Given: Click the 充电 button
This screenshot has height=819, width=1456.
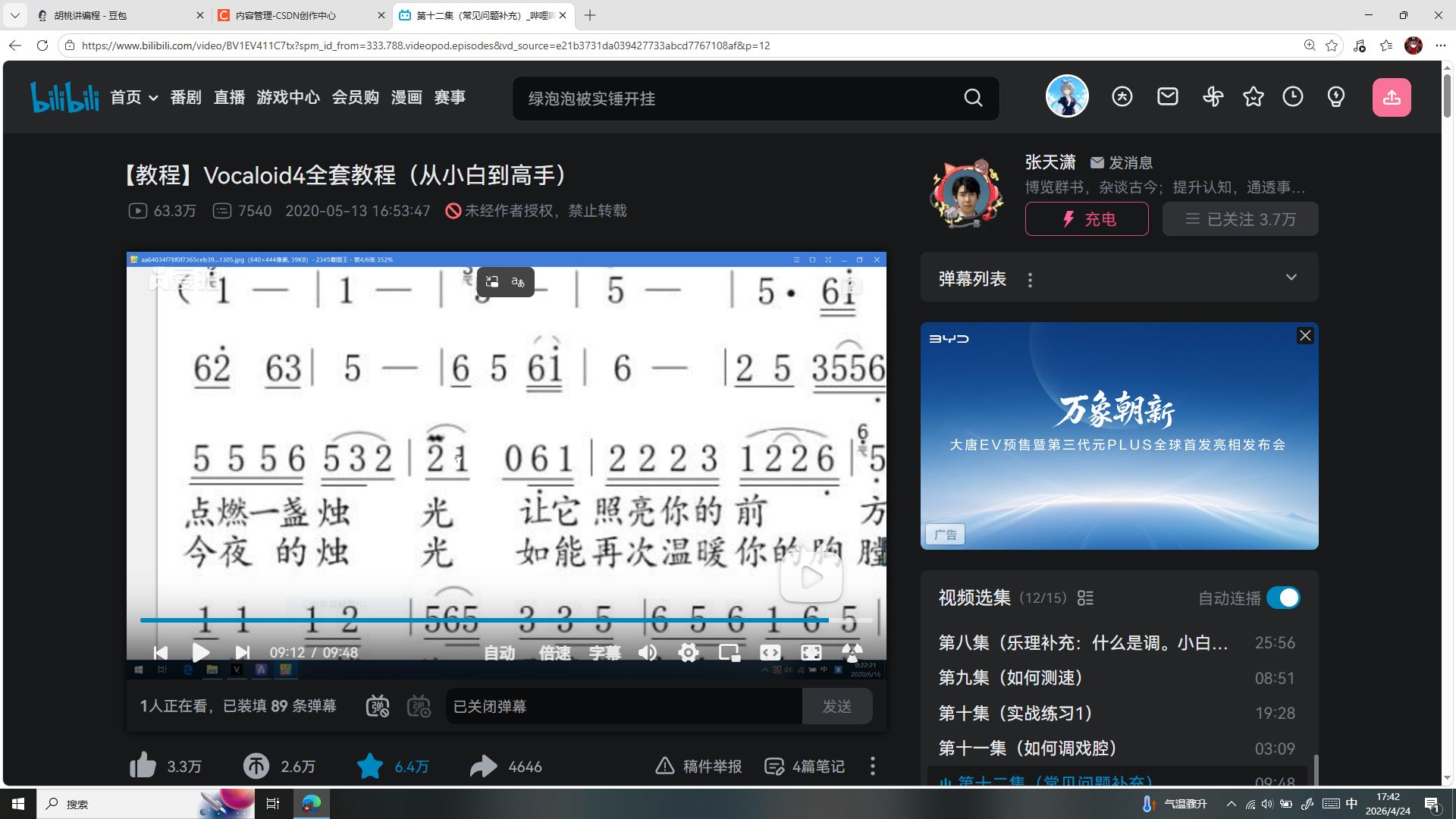Looking at the screenshot, I should 1087,219.
